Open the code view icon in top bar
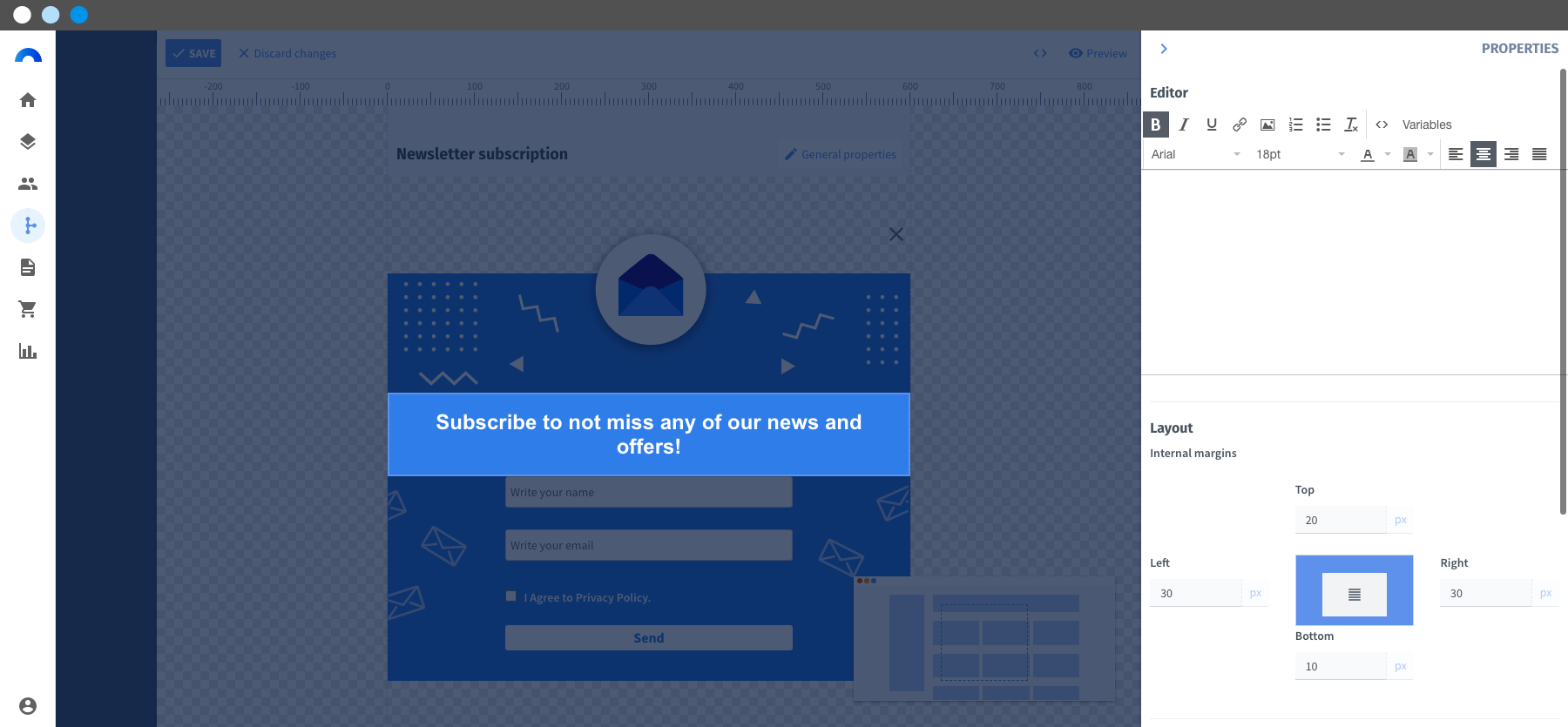 tap(1040, 53)
